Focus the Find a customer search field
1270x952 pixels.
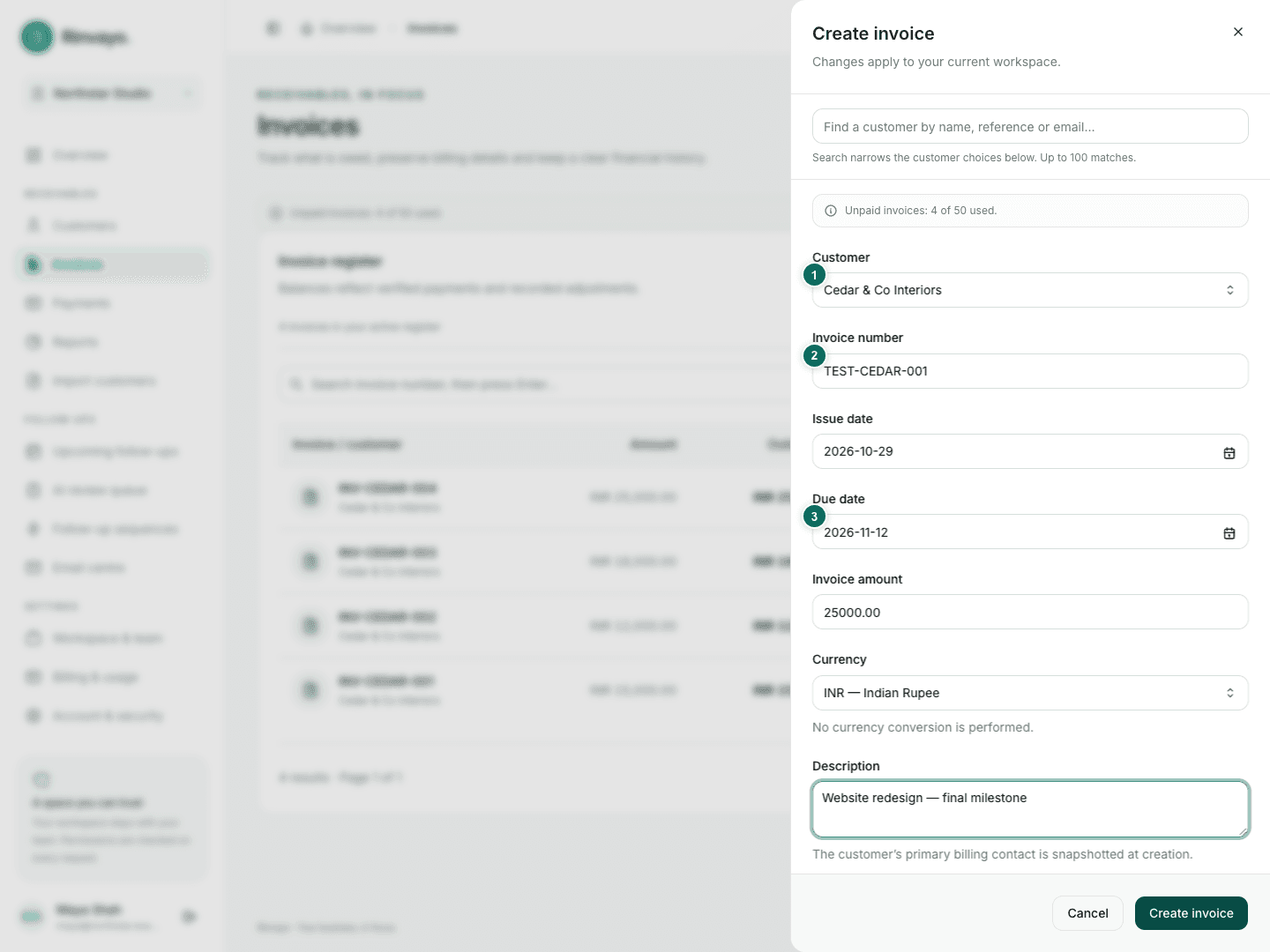1030,126
